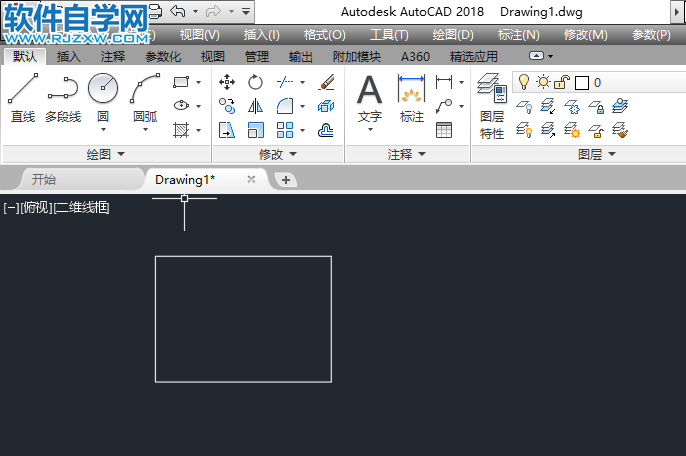Click the Undo arrow in quick toolbar

(x=177, y=11)
